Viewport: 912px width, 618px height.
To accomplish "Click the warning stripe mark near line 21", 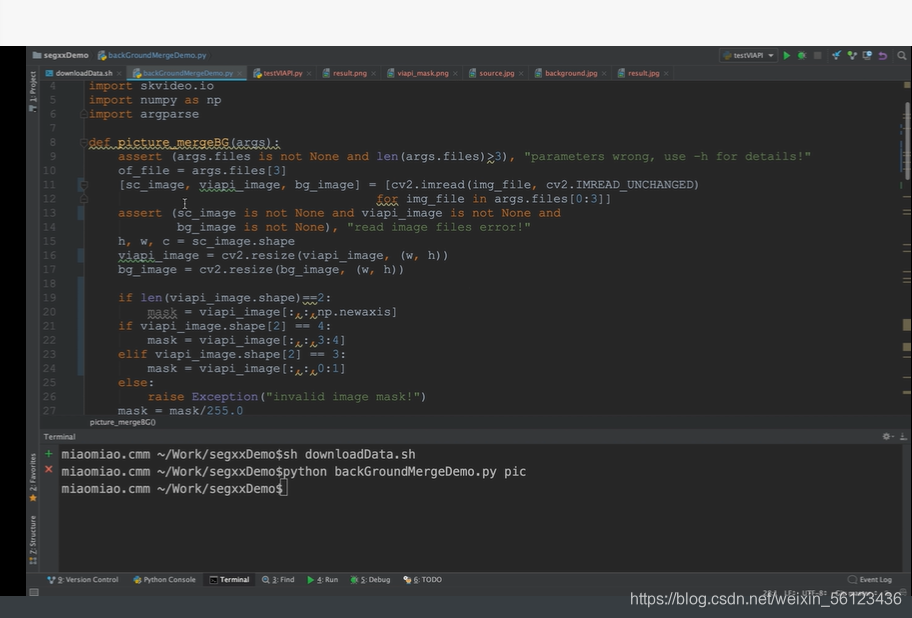I will (907, 325).
